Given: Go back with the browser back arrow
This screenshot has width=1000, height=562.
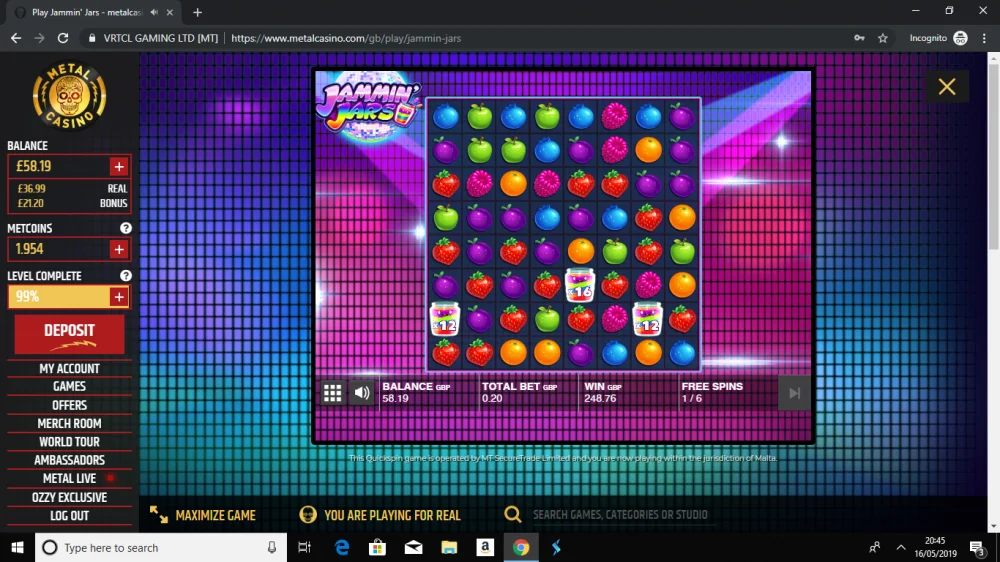Looking at the screenshot, I should pyautogui.click(x=16, y=38).
